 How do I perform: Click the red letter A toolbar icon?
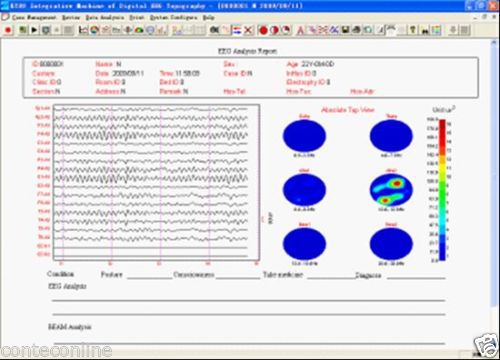300,31
